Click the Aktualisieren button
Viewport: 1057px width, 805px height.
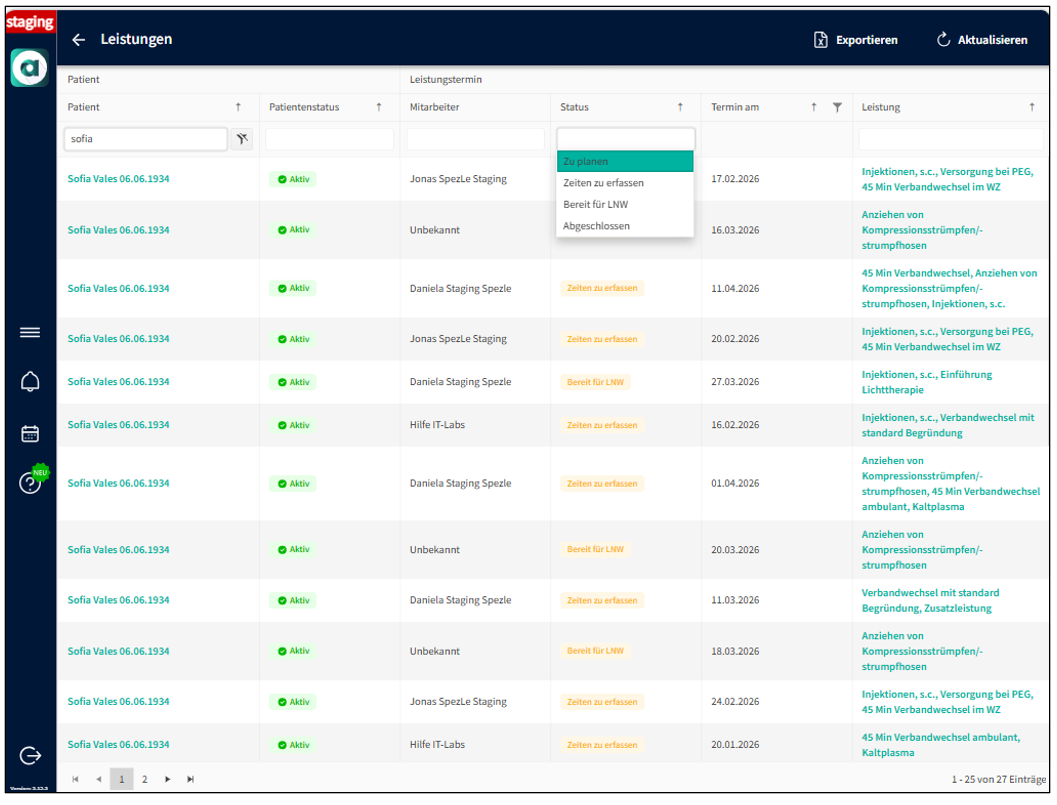click(982, 40)
